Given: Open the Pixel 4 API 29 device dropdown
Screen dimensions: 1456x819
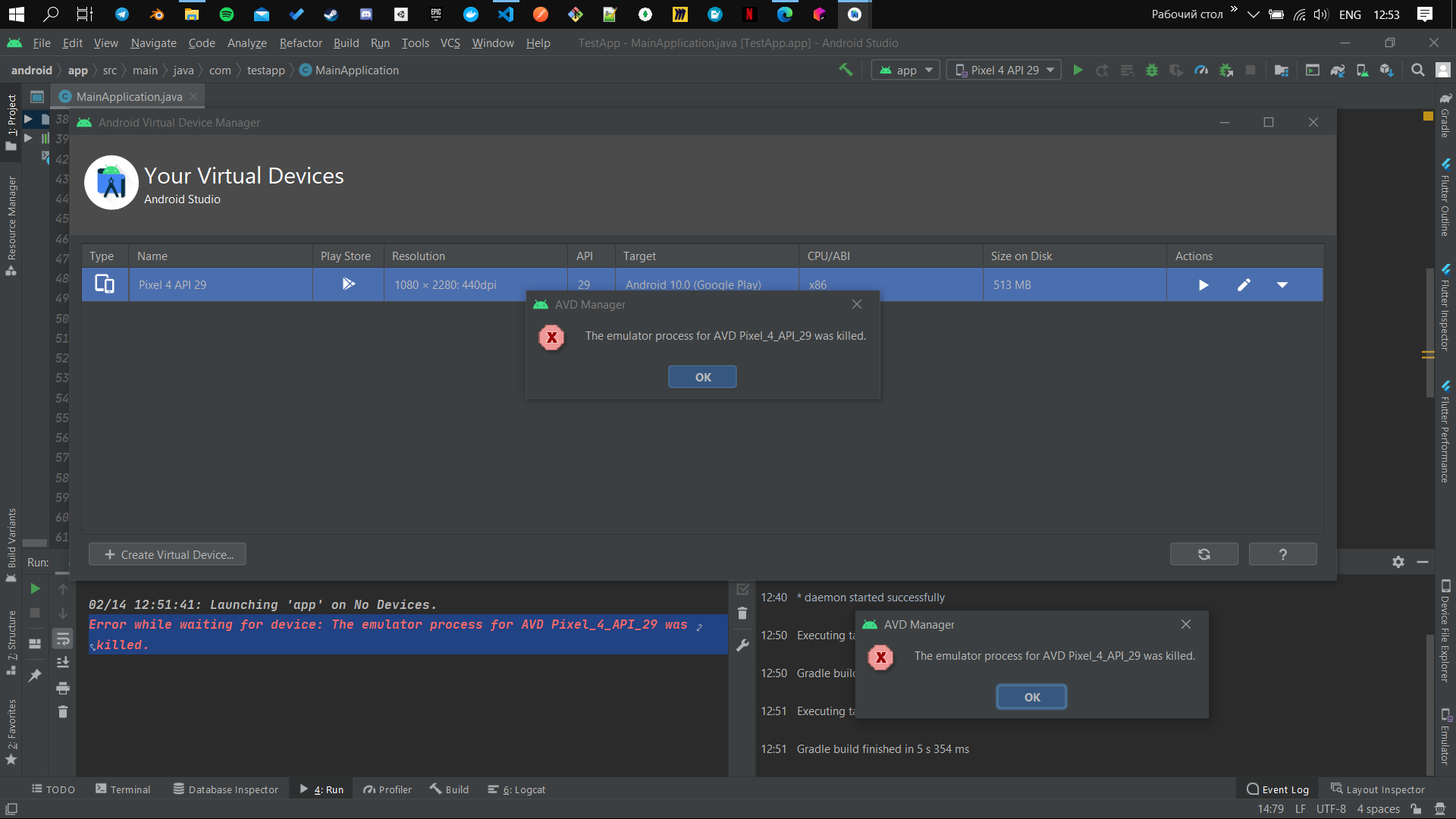Looking at the screenshot, I should [1004, 70].
